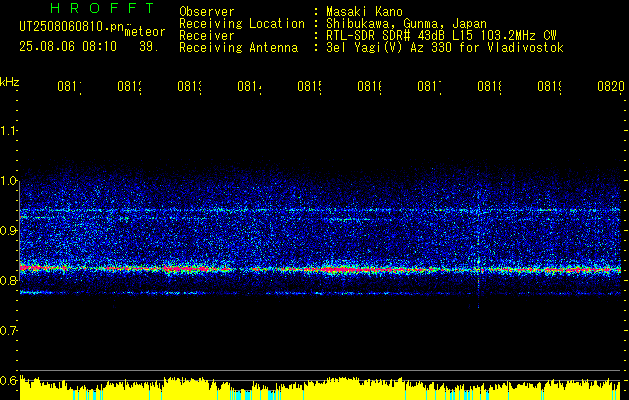
Task: Click the word meteor
Action: click(145, 32)
